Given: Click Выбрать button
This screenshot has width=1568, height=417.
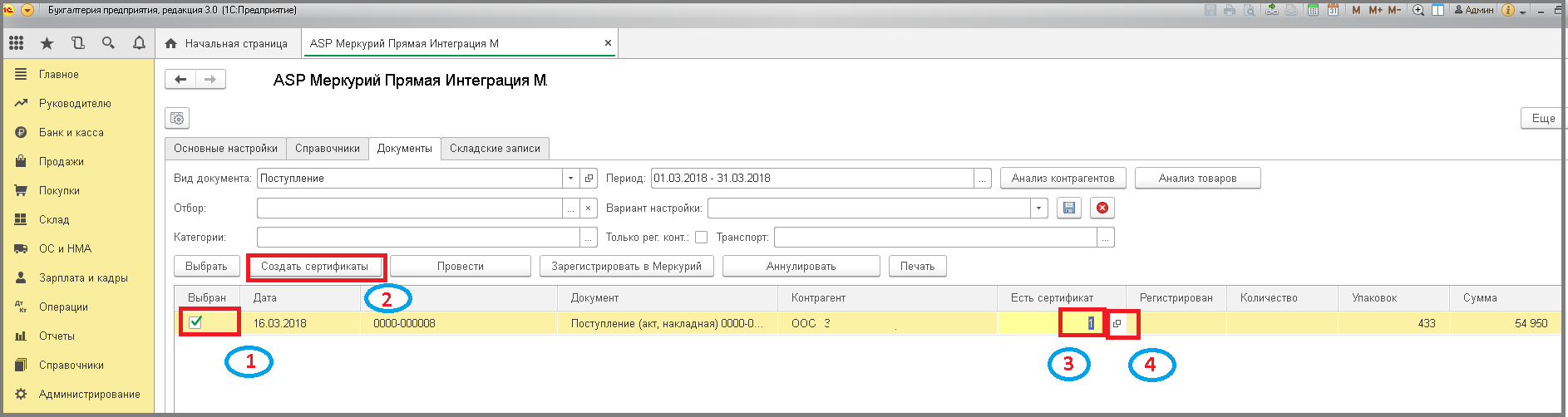Looking at the screenshot, I should click(206, 266).
